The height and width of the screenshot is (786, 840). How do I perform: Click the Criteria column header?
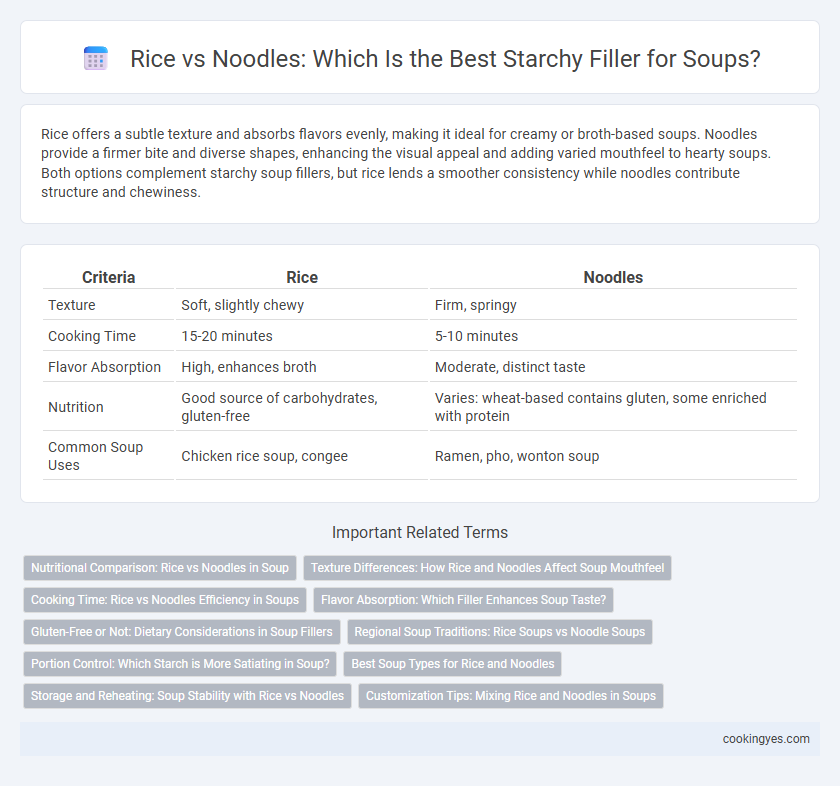[x=108, y=277]
